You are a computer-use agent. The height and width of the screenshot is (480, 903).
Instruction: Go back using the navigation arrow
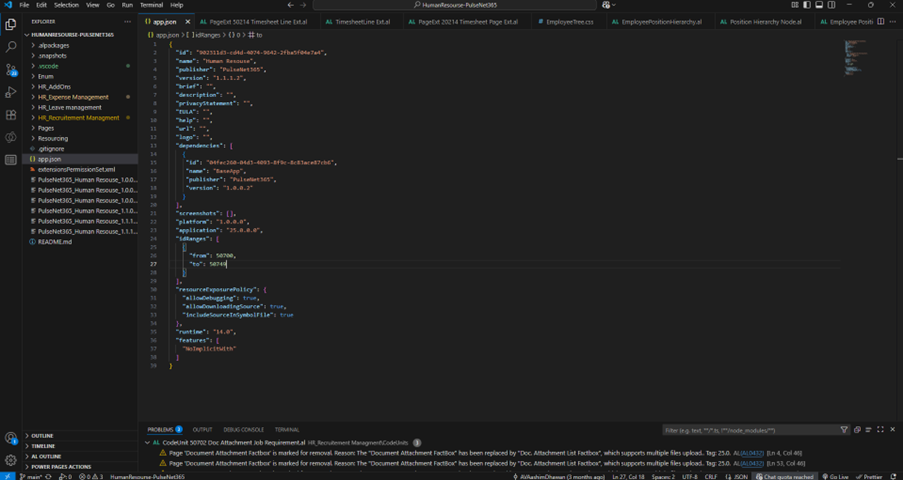(290, 5)
